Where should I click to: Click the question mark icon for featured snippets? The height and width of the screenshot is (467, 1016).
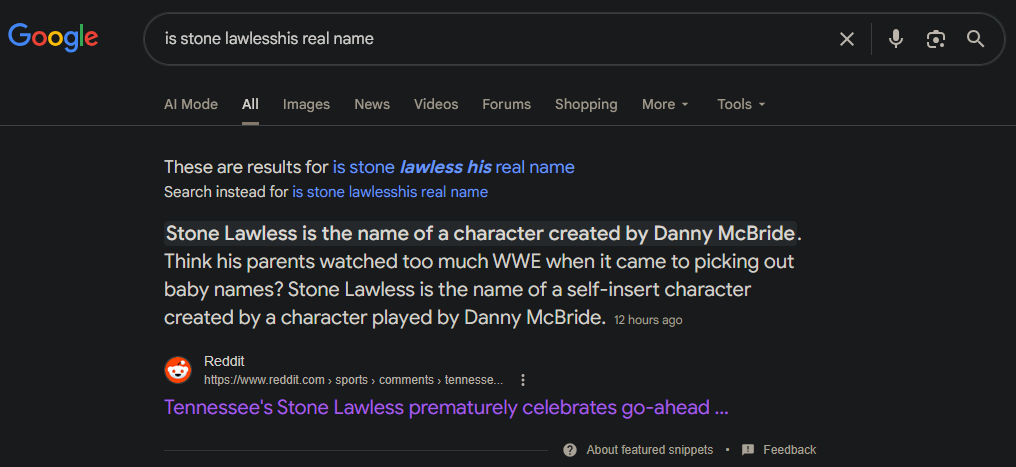click(570, 450)
